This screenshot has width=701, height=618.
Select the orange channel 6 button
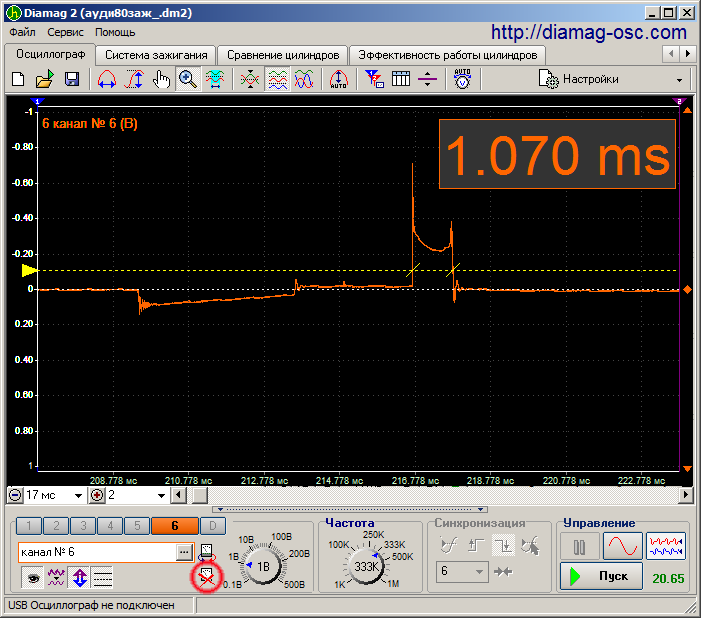click(x=175, y=526)
